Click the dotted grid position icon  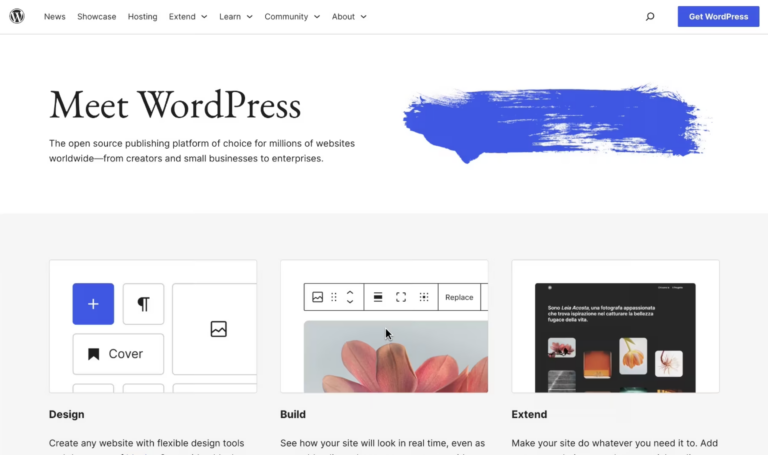424,297
